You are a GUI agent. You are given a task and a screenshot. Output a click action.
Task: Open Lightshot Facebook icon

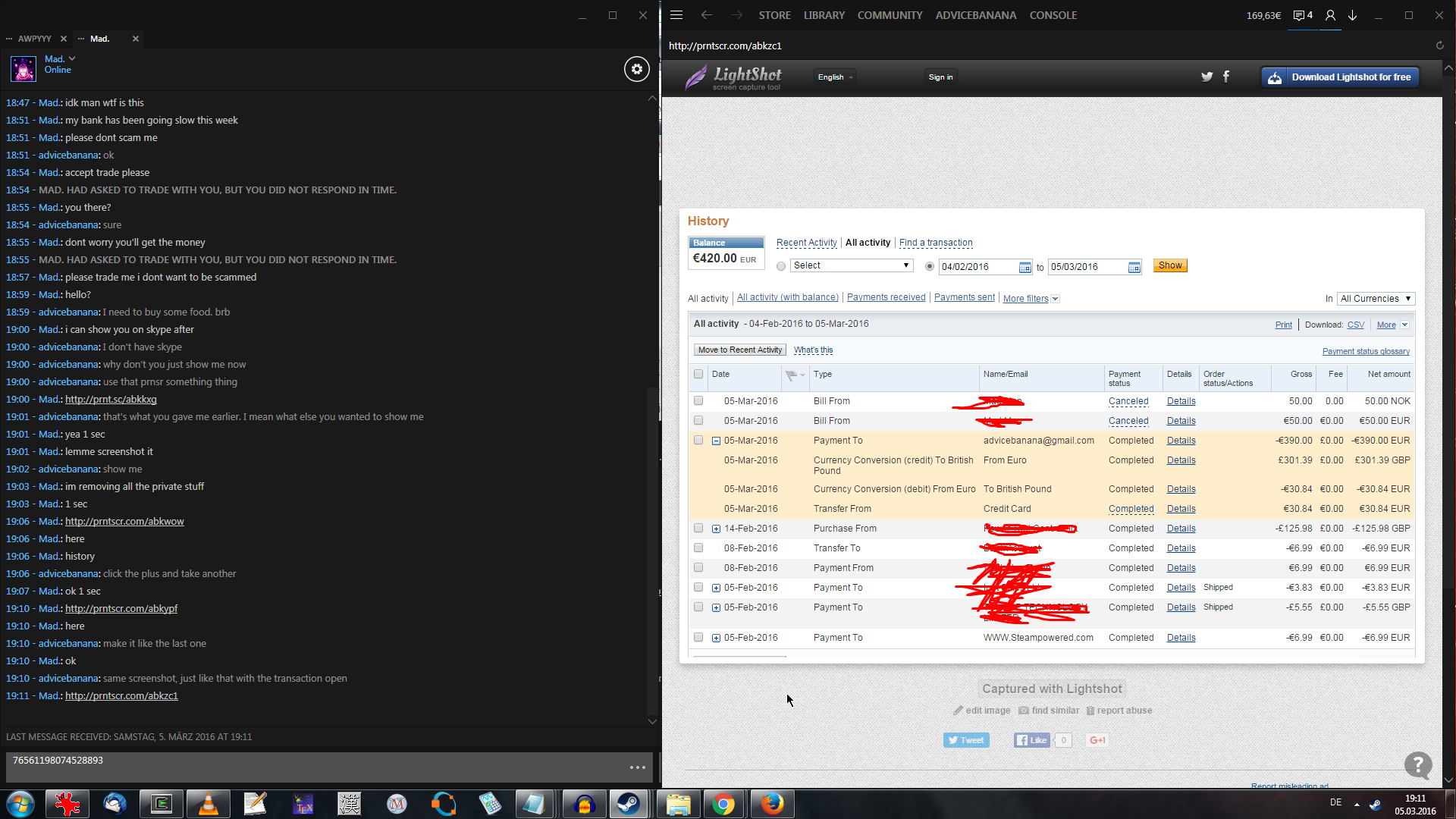(x=1226, y=77)
